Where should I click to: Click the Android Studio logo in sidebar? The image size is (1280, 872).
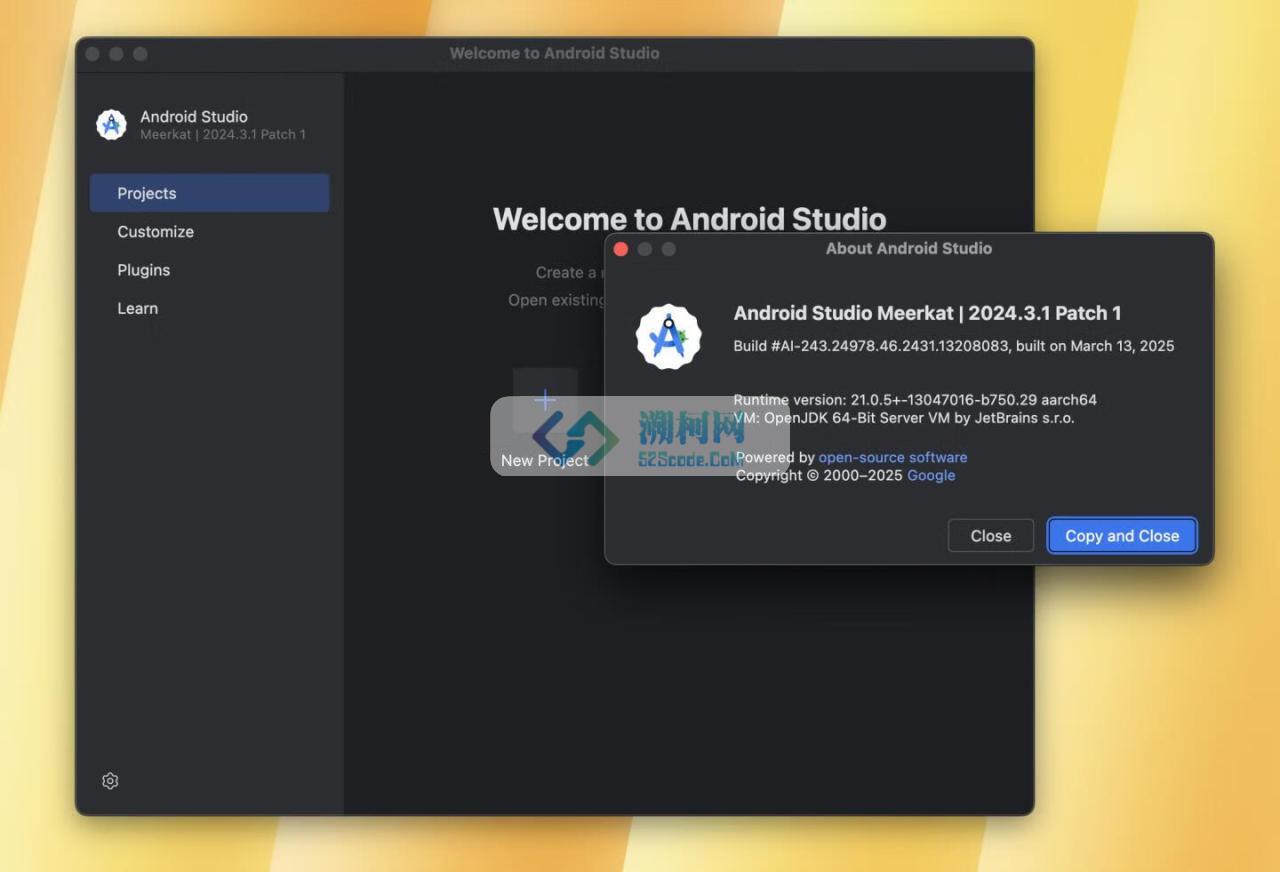[111, 125]
